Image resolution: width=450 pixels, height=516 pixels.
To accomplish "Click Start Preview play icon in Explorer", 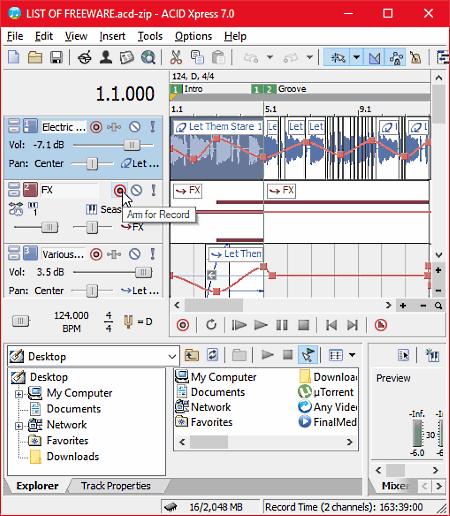I will [267, 355].
